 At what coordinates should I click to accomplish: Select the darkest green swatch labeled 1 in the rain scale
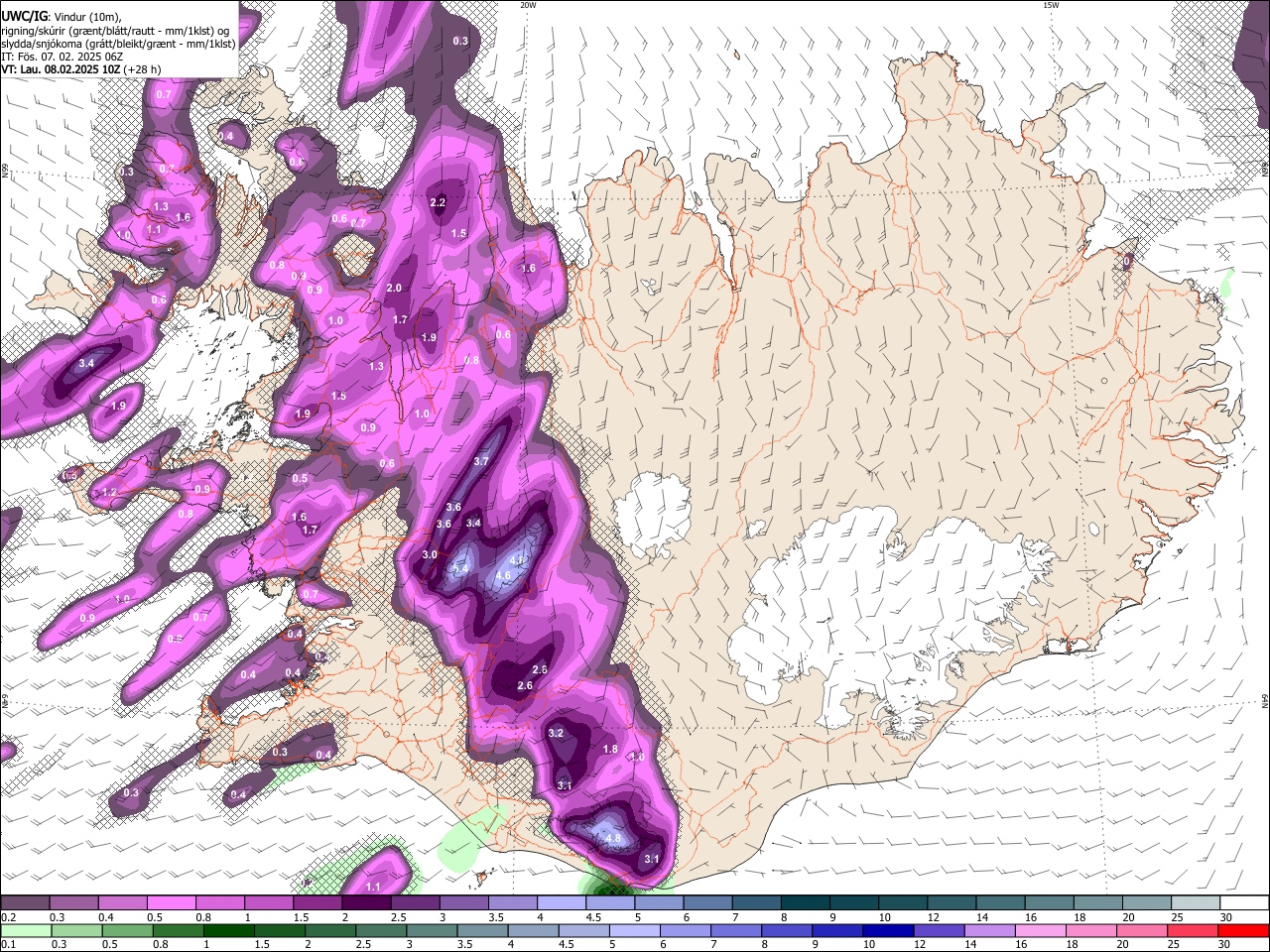tap(228, 930)
